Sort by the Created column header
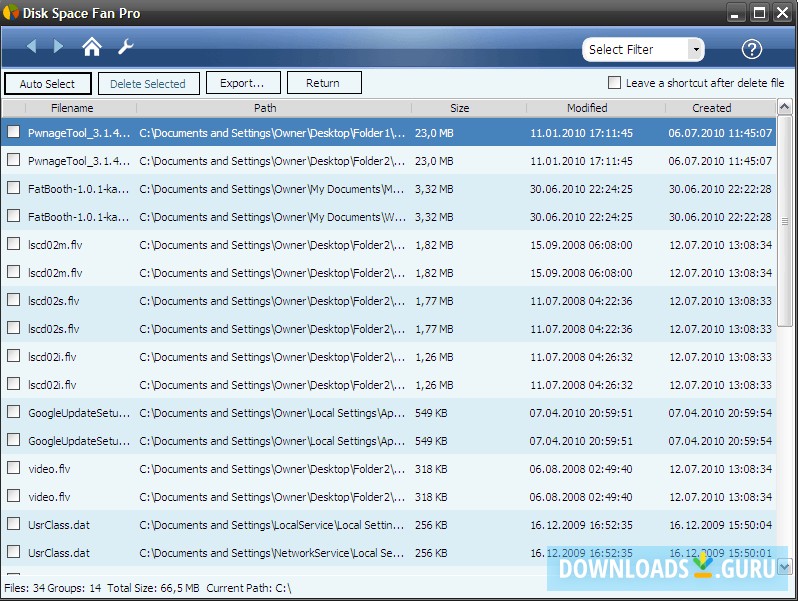 point(711,108)
